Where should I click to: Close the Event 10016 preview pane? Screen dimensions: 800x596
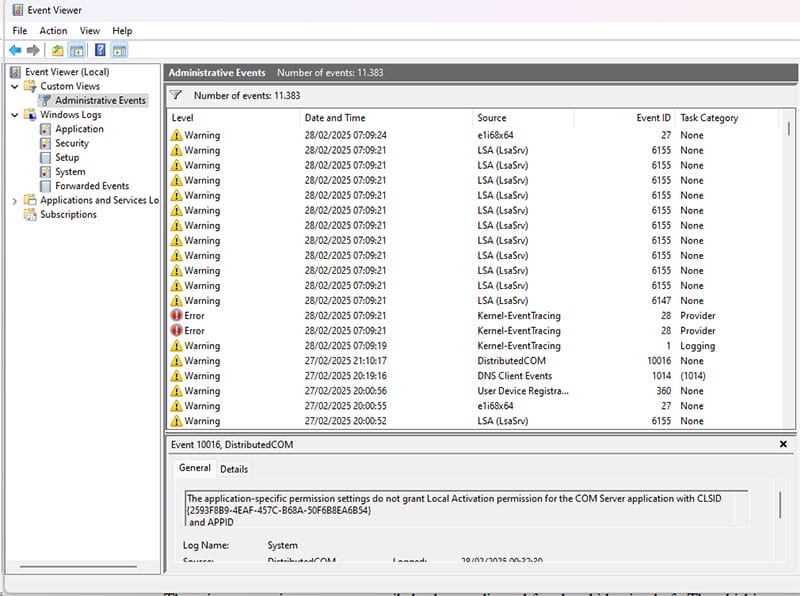784,444
